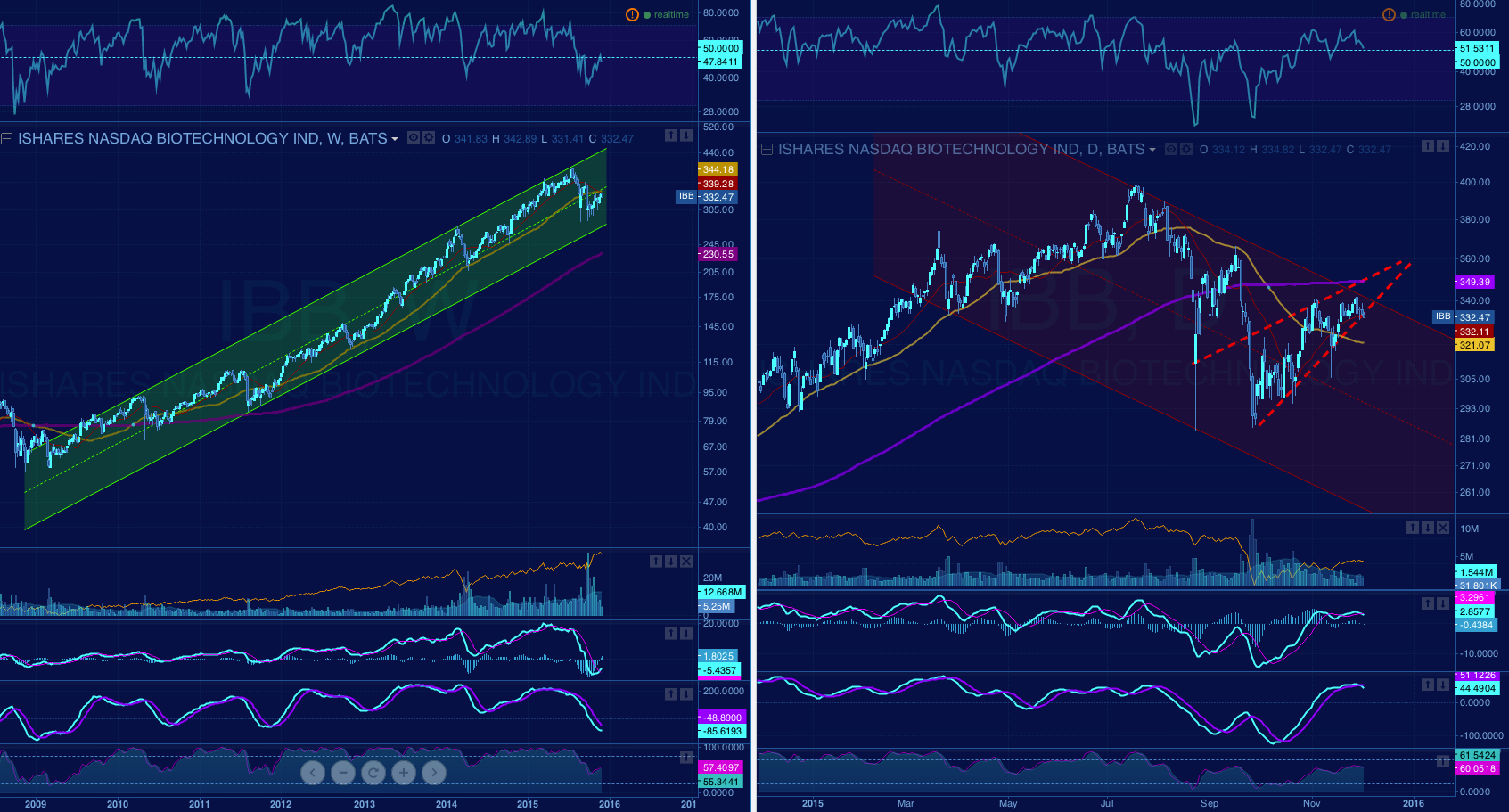The width and height of the screenshot is (1509, 812).
Task: Click weekly RSI value tag 47.8411
Action: point(720,62)
